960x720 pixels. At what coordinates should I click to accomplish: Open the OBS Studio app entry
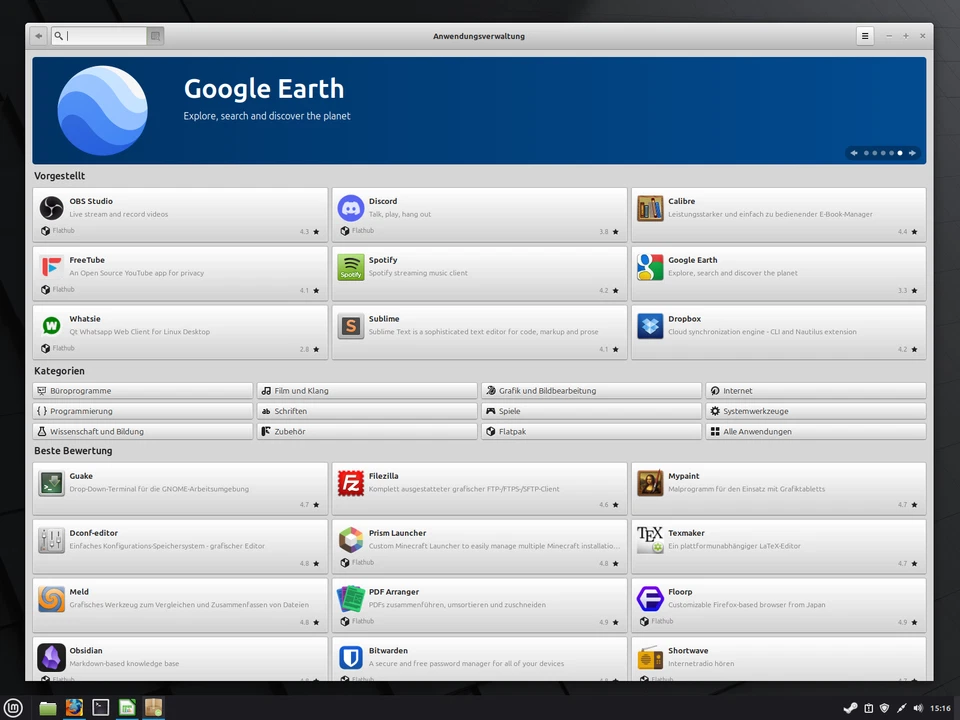point(180,215)
